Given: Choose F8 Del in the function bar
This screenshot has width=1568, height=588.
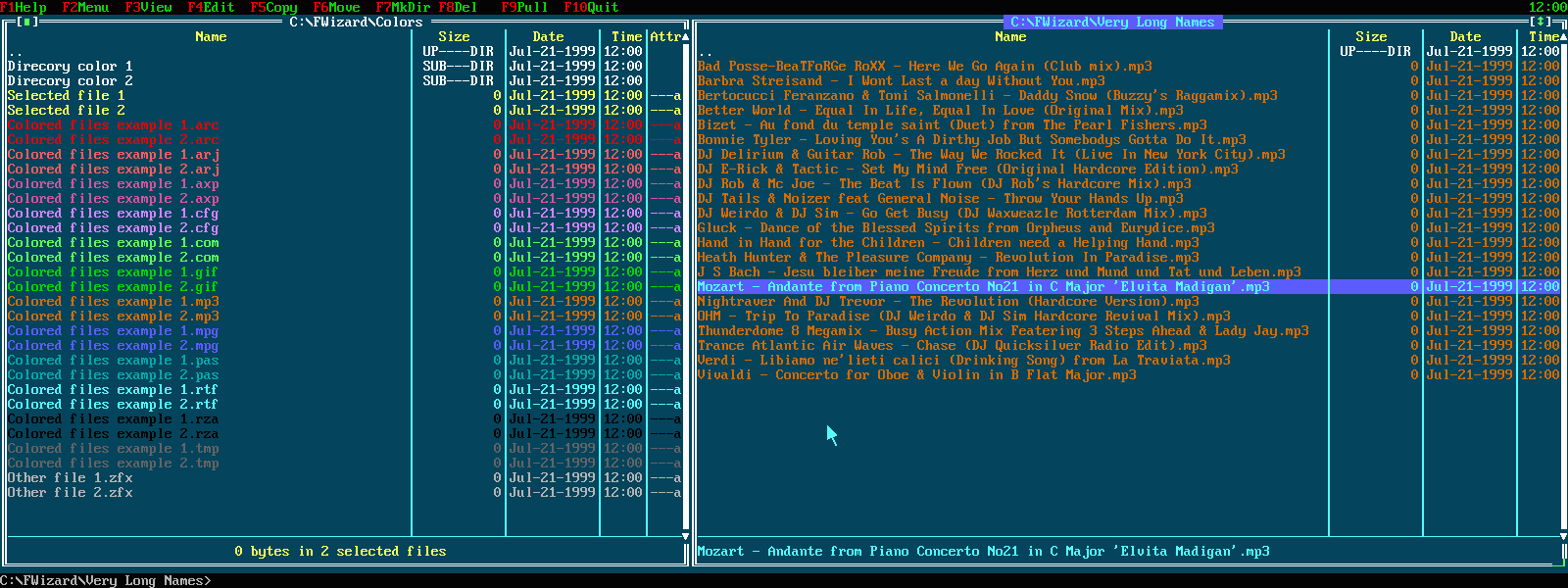Looking at the screenshot, I should [458, 7].
